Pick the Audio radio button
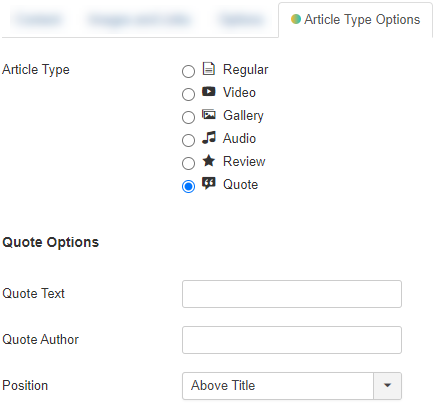Image resolution: width=433 pixels, height=404 pixels. click(x=188, y=140)
